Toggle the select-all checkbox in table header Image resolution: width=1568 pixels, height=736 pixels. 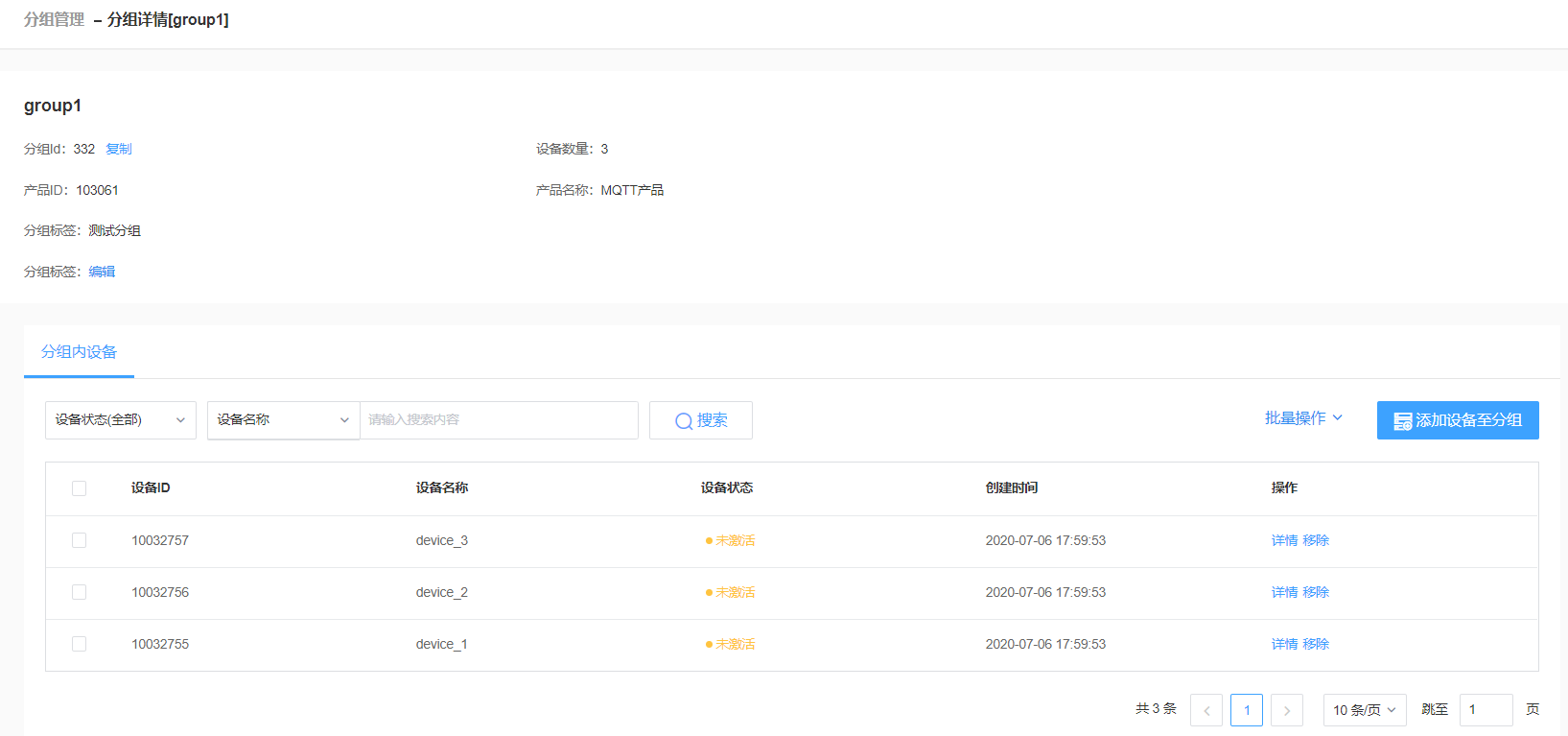pos(80,488)
